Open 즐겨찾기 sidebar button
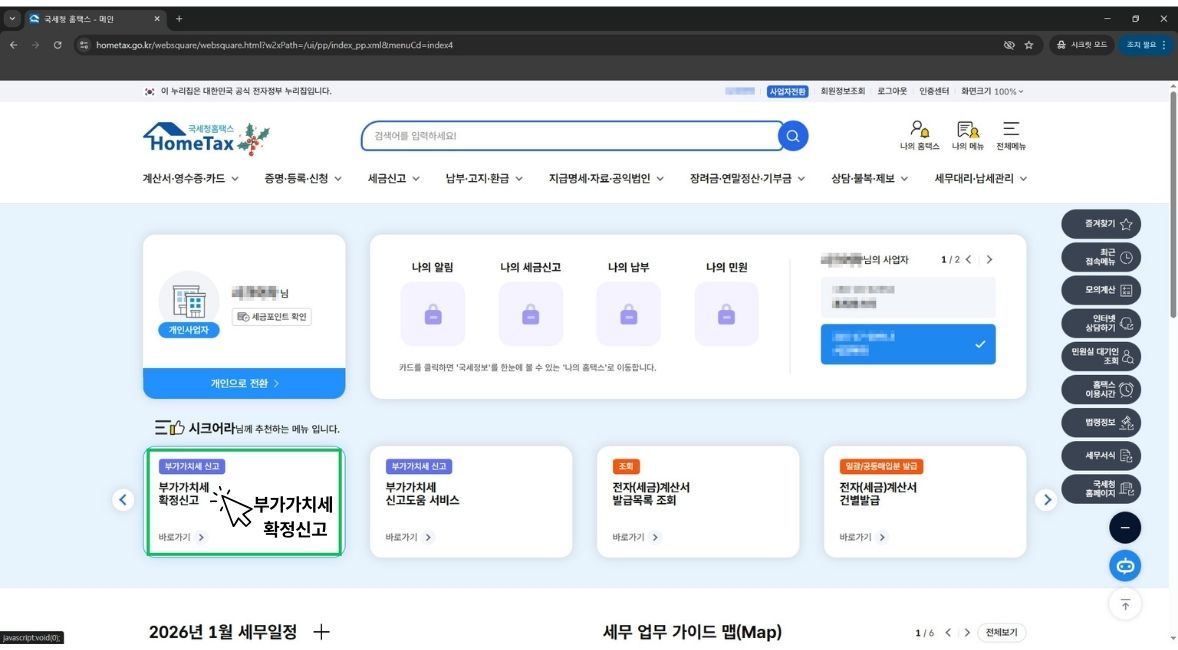Screen dimensions: 1178x650 pyautogui.click(x=1101, y=224)
